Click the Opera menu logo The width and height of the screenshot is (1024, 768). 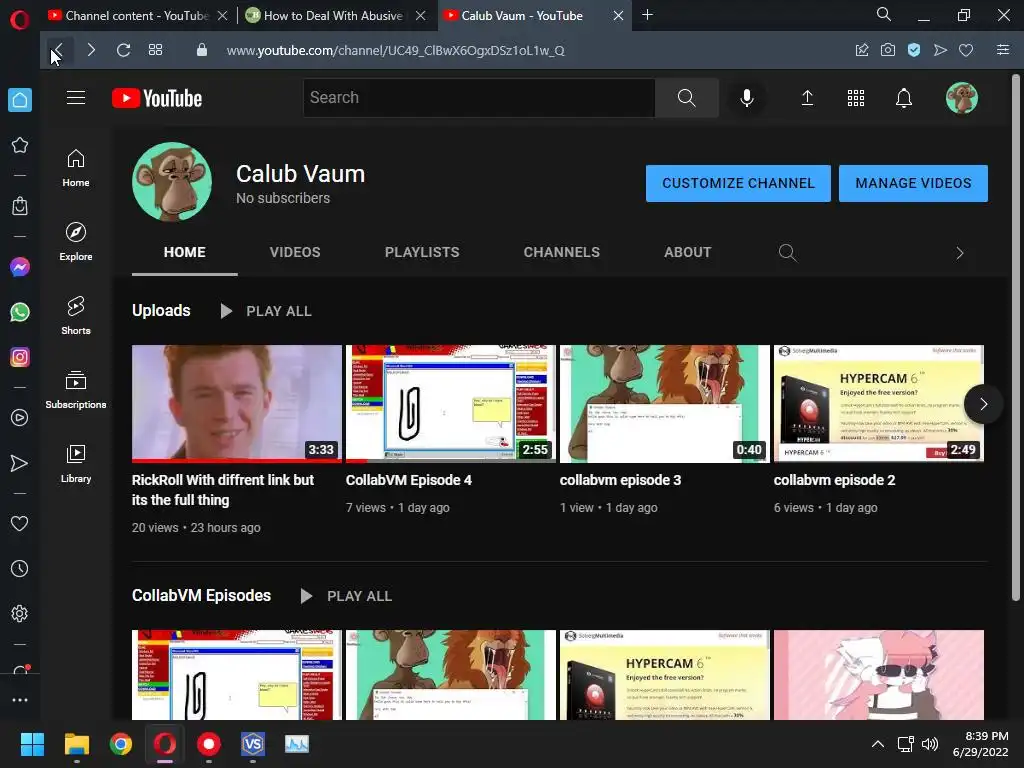(20, 20)
